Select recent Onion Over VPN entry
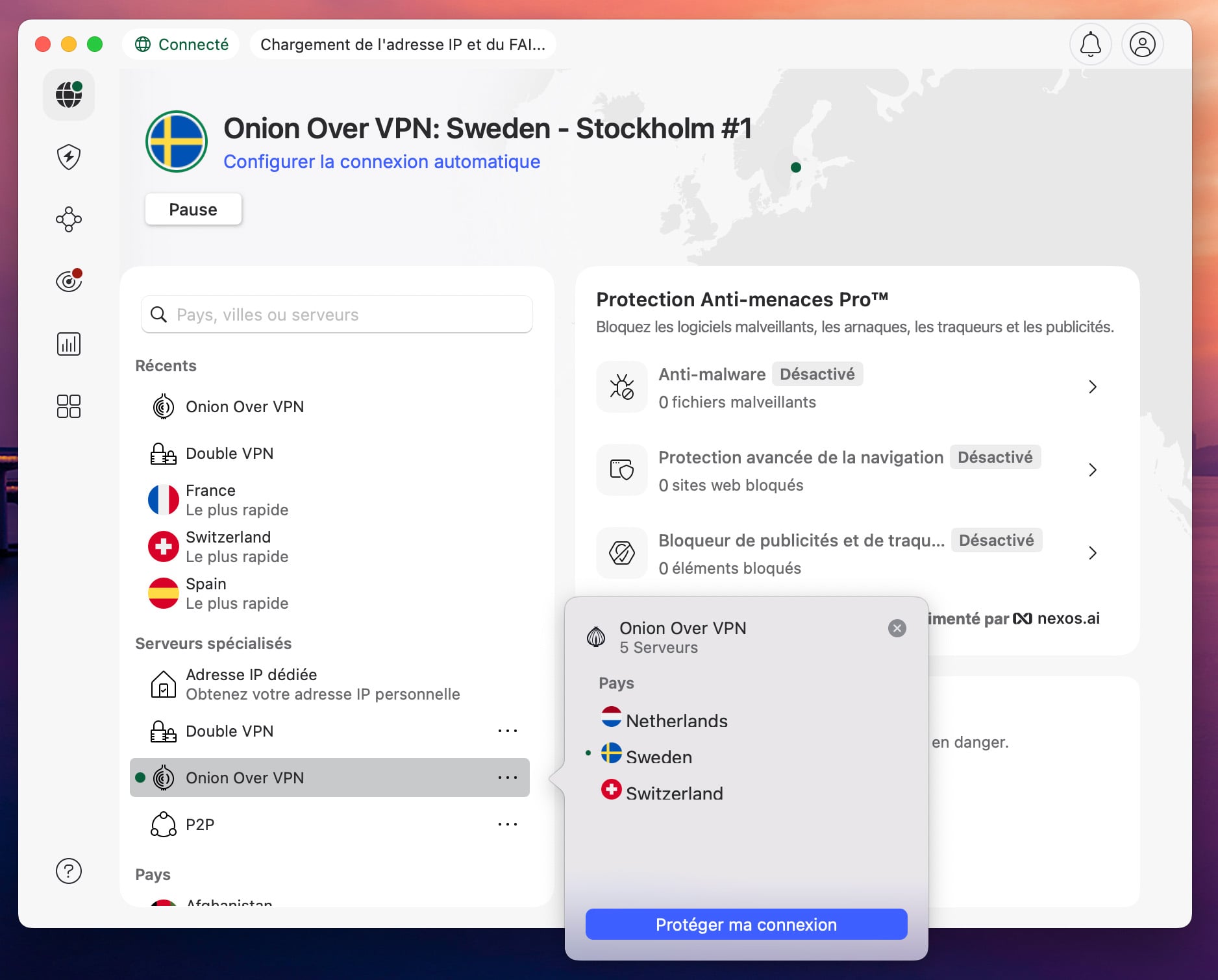This screenshot has width=1218, height=980. click(330, 407)
